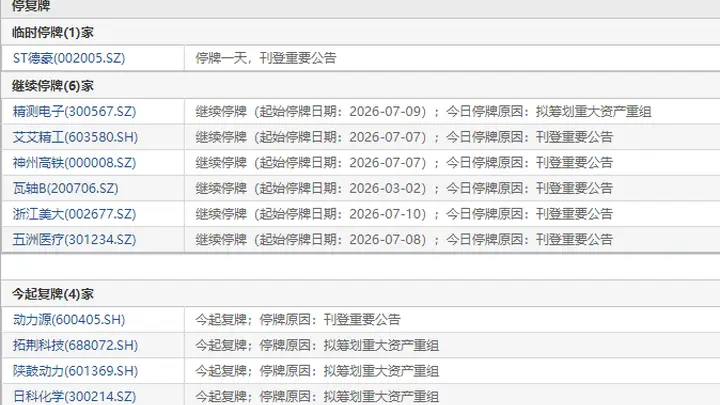Open ST德豪(002005.SZ) stock link
The image size is (720, 405).
(x=69, y=58)
